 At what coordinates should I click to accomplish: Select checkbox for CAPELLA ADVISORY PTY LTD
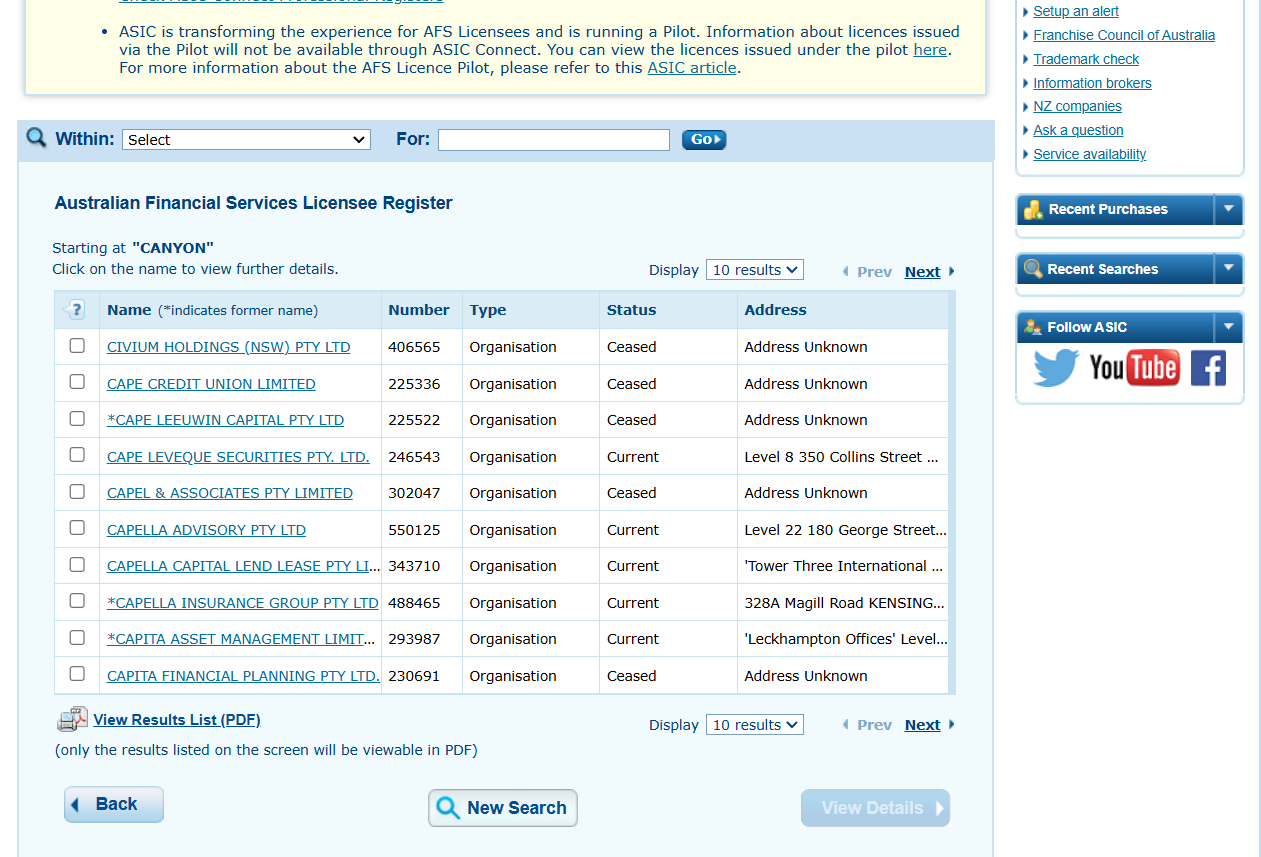pyautogui.click(x=77, y=527)
